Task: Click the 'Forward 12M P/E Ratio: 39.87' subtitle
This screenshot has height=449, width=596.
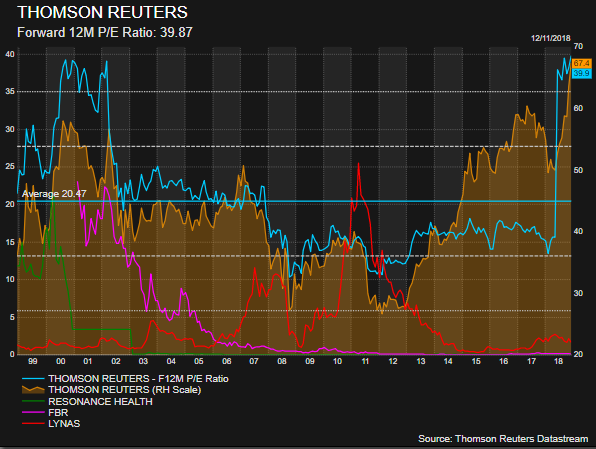Action: tap(105, 32)
